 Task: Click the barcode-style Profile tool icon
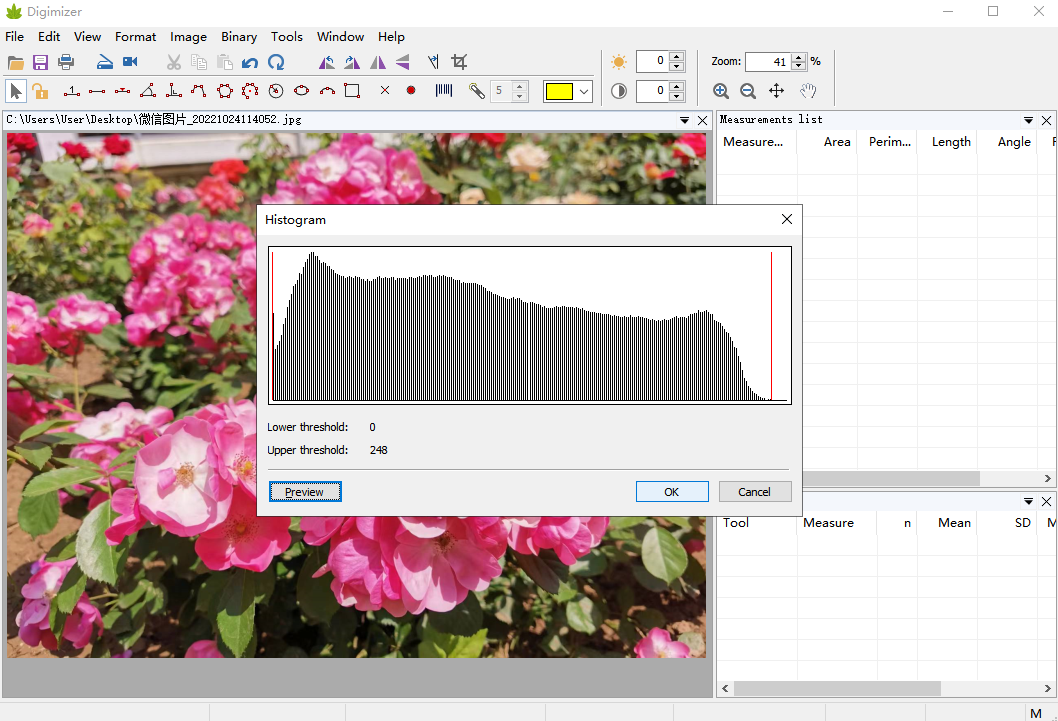[x=444, y=90]
